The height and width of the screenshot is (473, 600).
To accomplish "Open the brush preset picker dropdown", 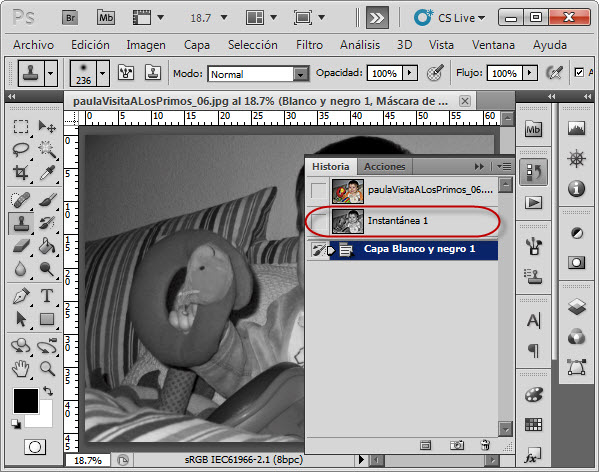I will pos(102,73).
